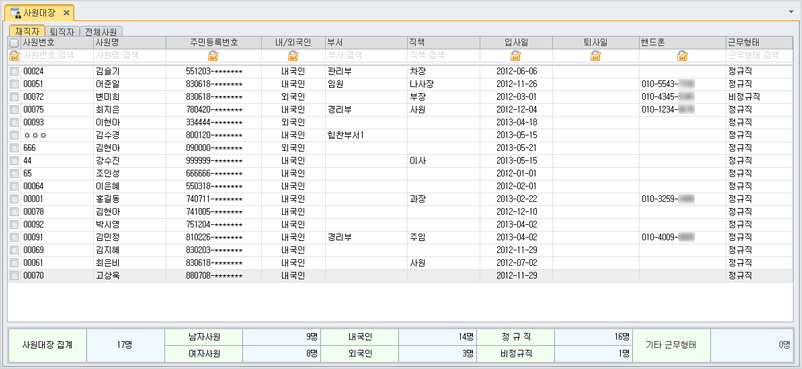
Task: Check the box for employee 00072
Action: tap(14, 97)
